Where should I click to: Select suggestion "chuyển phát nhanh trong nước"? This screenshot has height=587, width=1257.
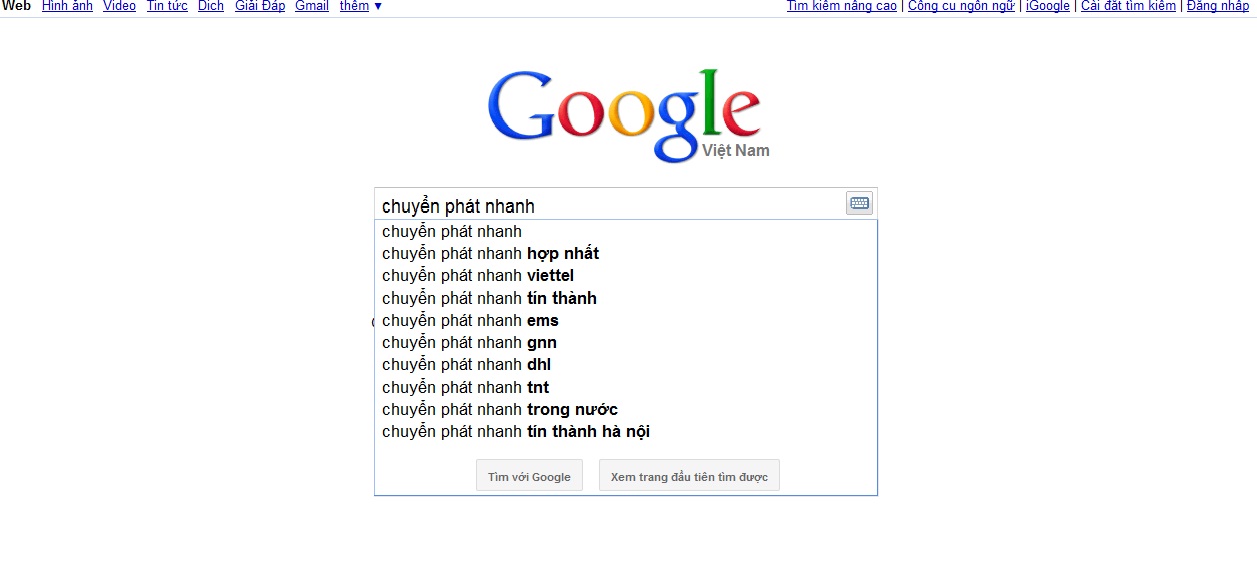click(x=626, y=410)
